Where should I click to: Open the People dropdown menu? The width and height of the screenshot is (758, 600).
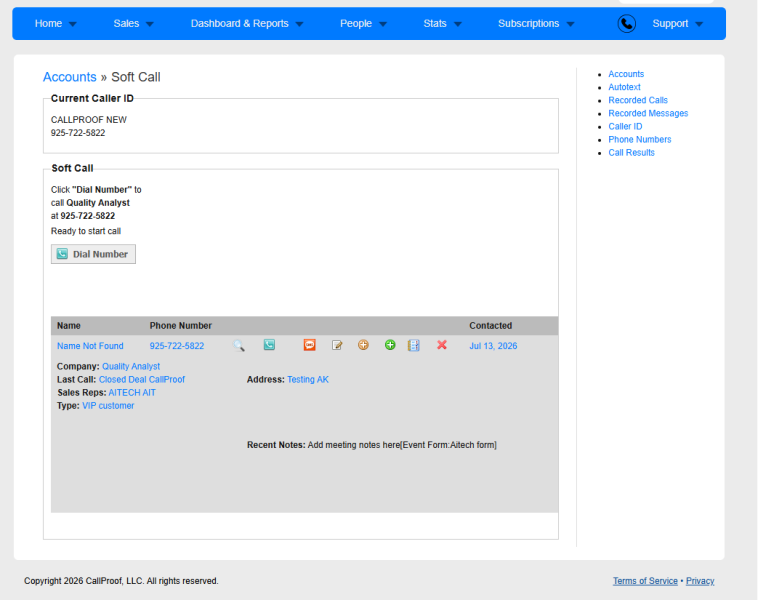[x=363, y=24]
